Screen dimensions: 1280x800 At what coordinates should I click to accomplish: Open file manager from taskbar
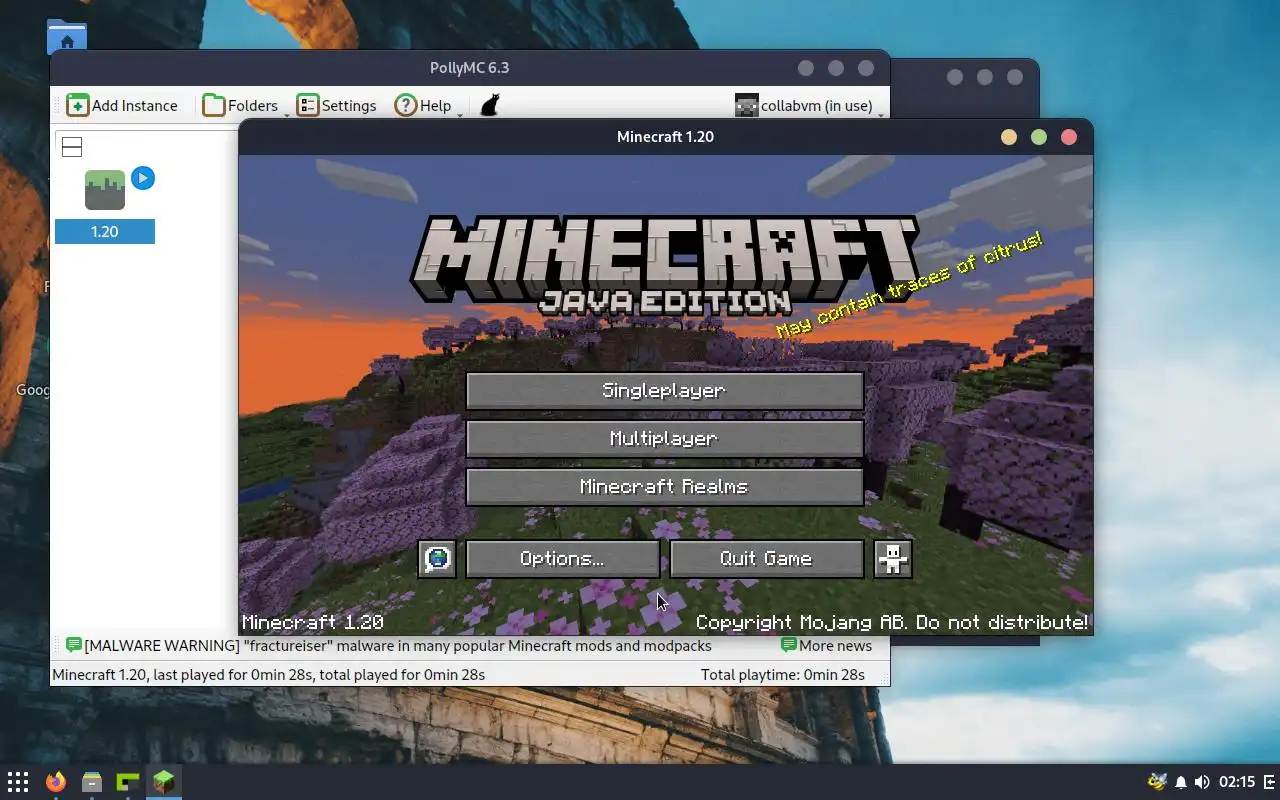(x=92, y=782)
